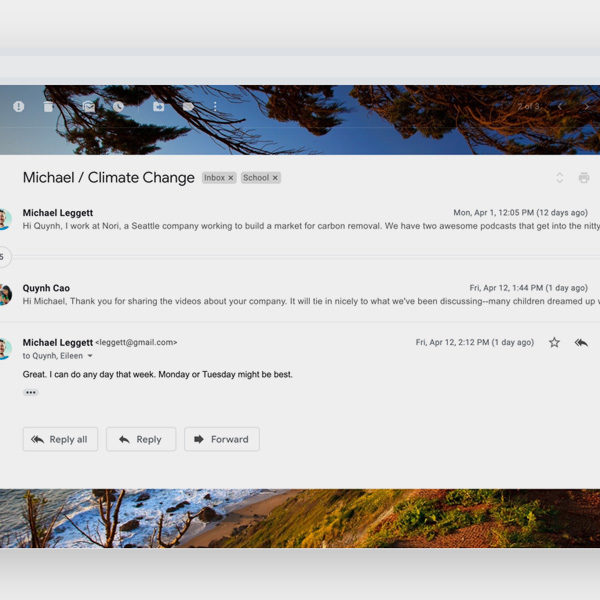Click the Report spam icon
The width and height of the screenshot is (600, 600).
click(18, 107)
